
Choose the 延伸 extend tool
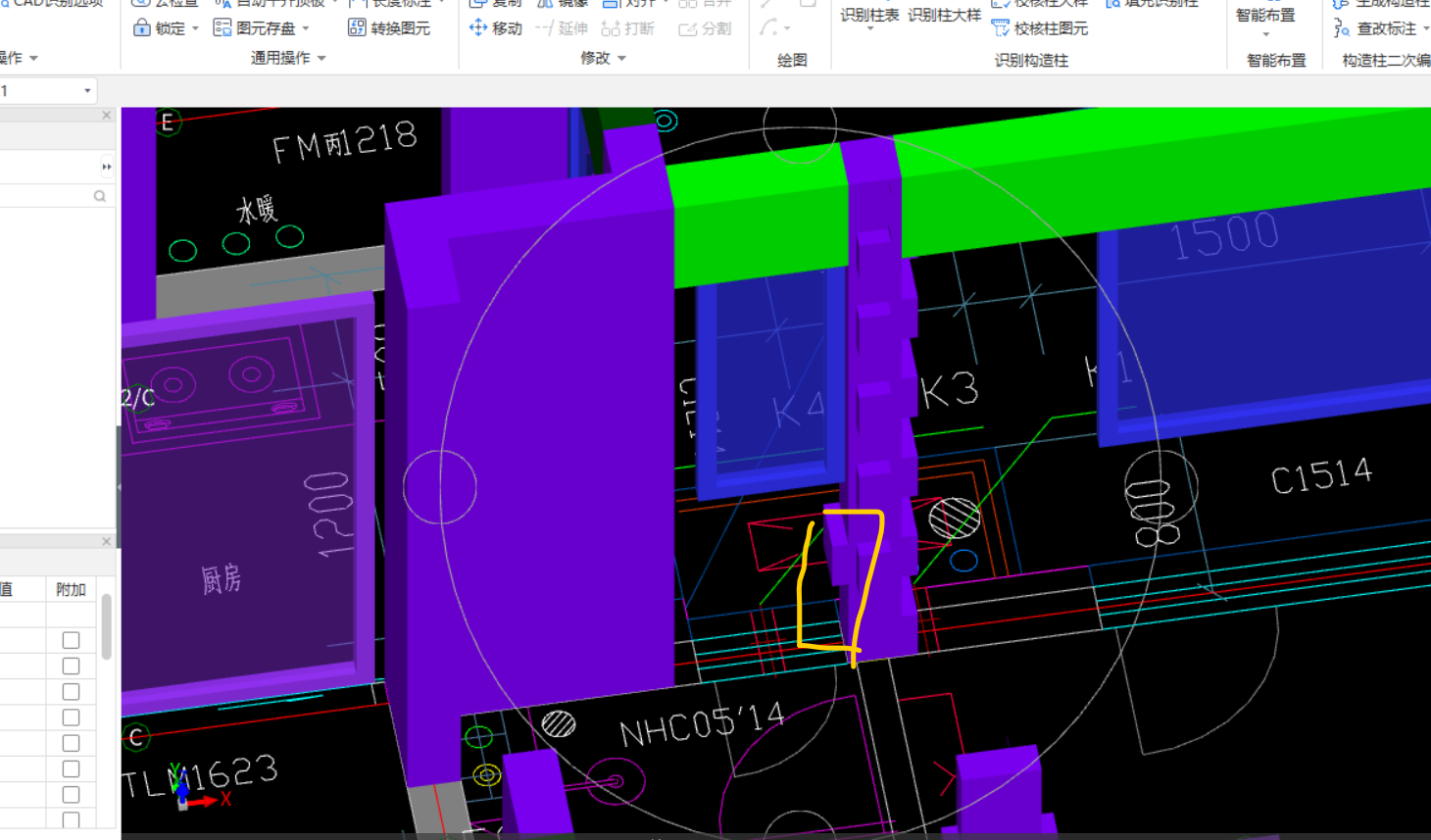562,28
